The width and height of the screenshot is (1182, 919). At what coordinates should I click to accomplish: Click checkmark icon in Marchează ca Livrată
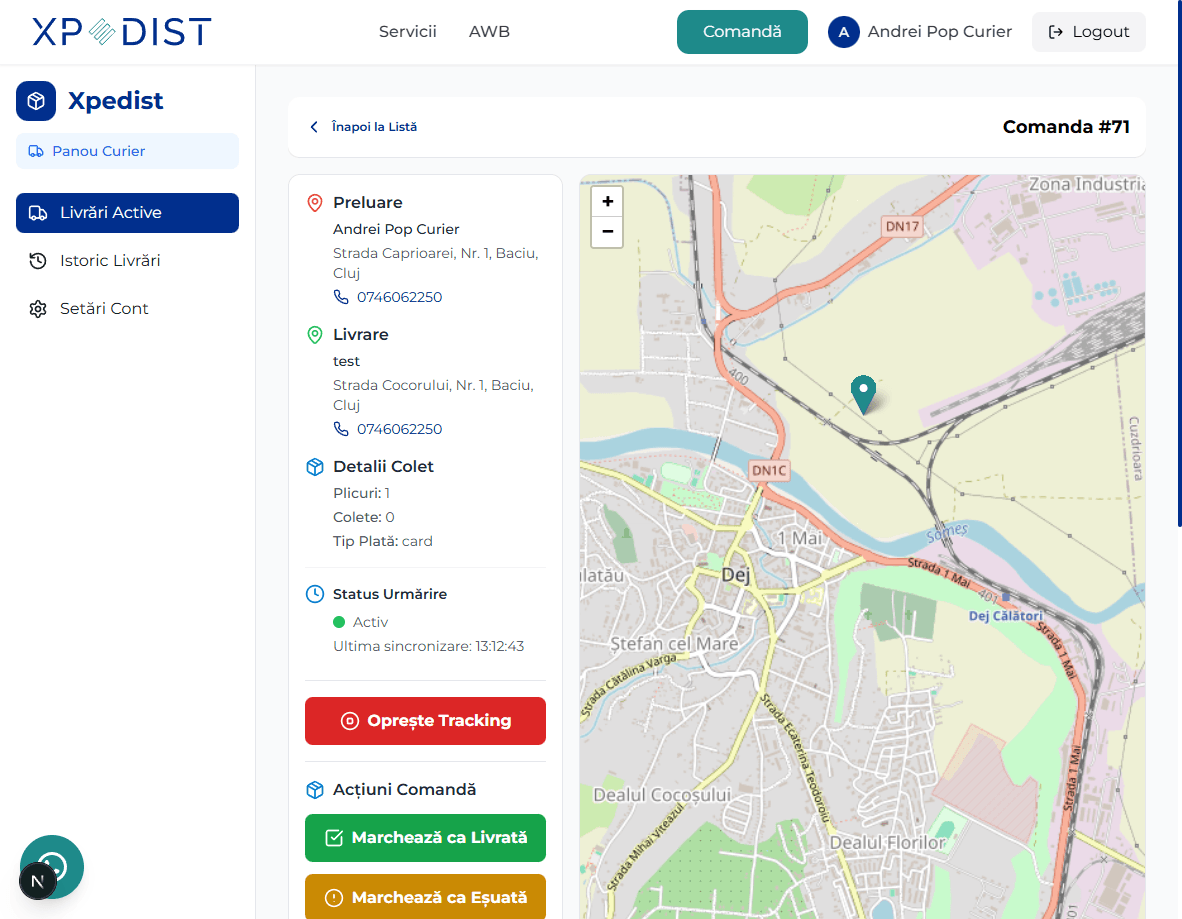click(x=334, y=838)
